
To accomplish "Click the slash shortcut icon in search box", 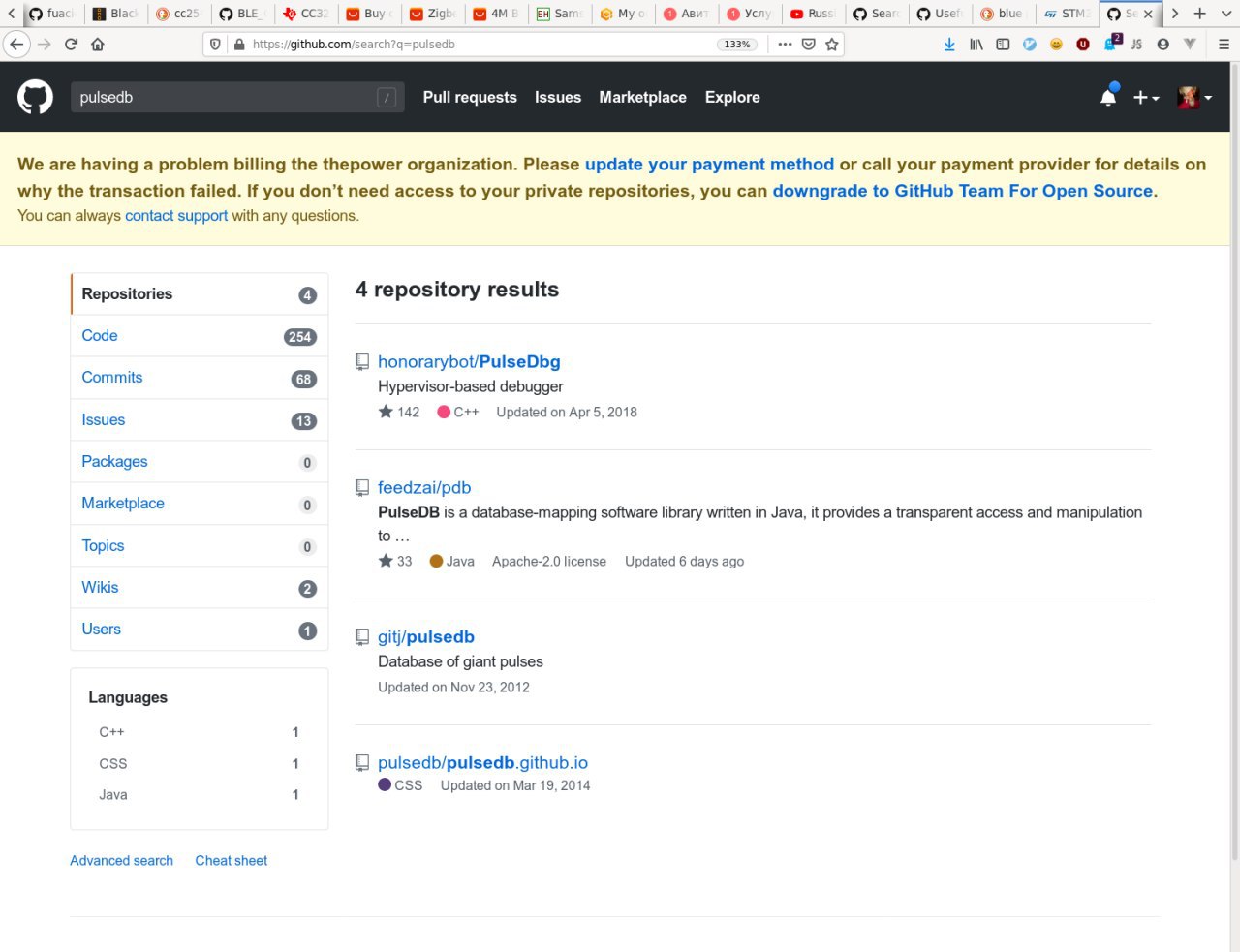I will [387, 97].
